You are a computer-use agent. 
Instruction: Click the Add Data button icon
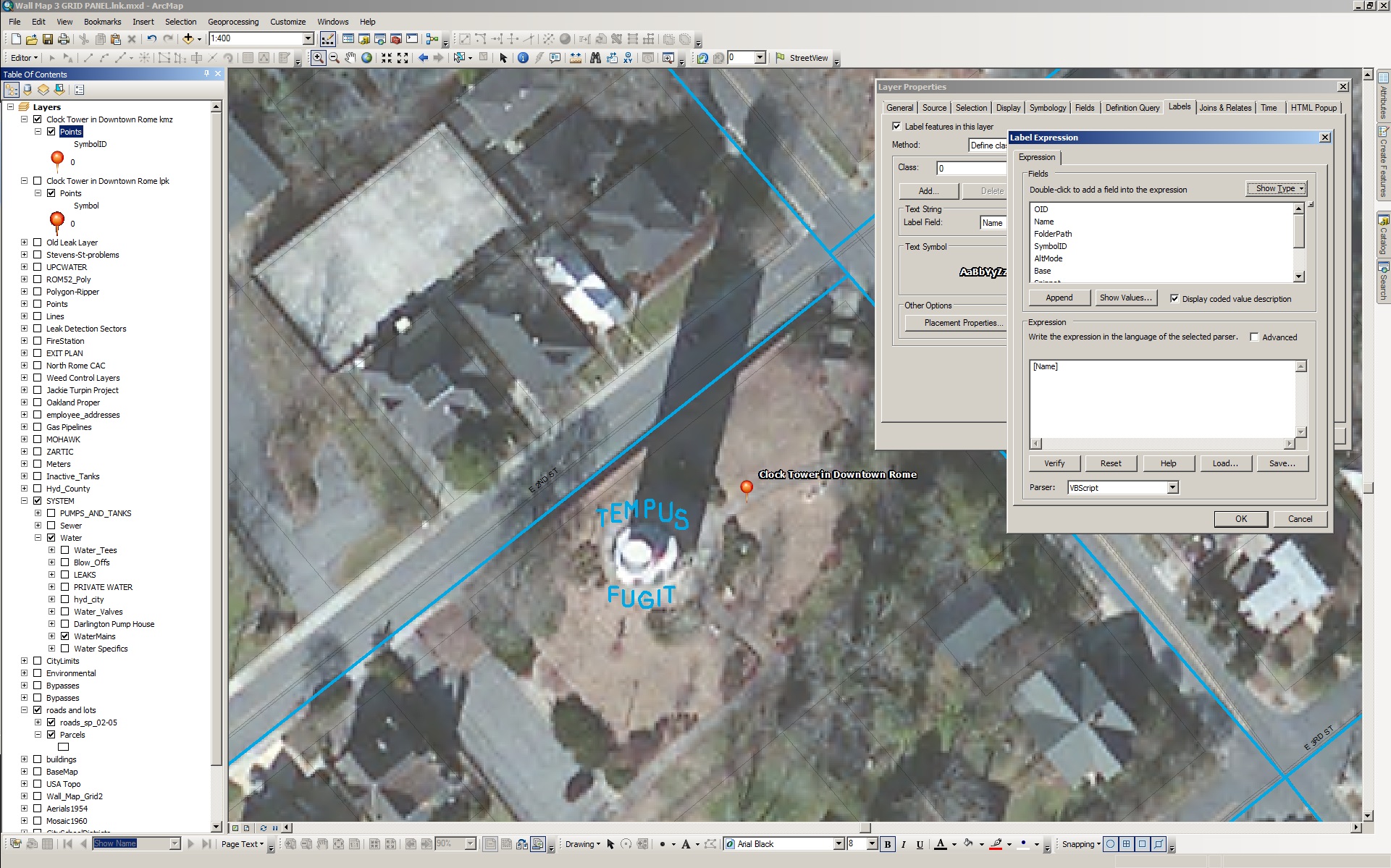tap(188, 39)
